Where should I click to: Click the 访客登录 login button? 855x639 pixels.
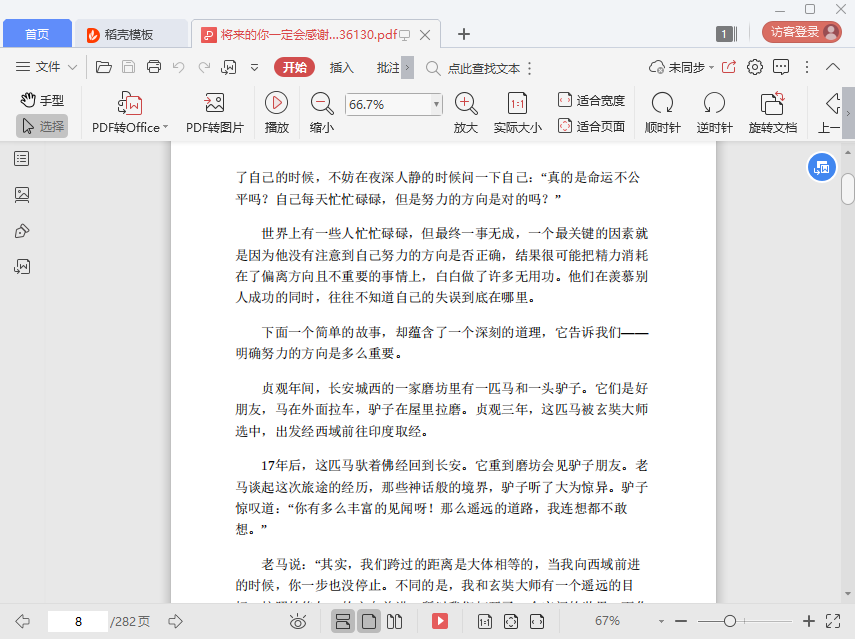pyautogui.click(x=802, y=32)
